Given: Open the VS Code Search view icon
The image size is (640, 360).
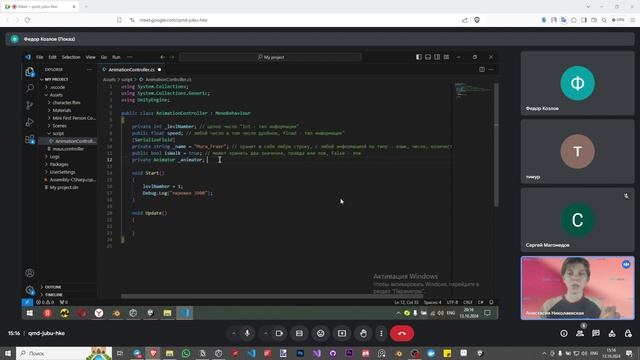Looking at the screenshot, I should point(29,88).
